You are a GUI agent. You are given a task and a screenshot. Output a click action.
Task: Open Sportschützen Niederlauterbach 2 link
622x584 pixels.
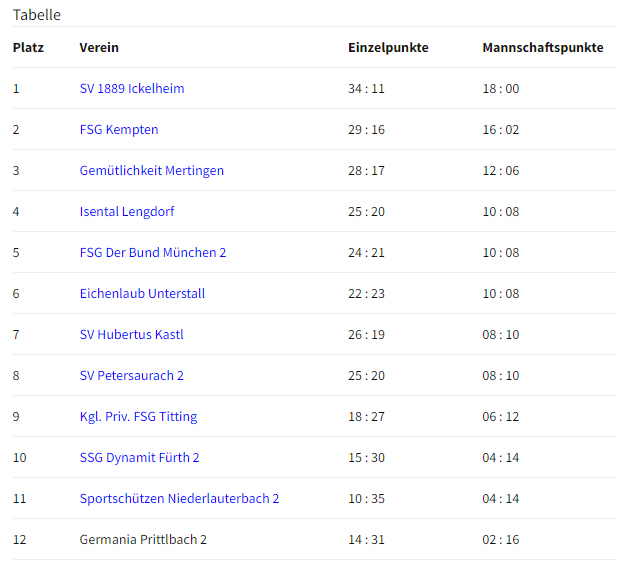(179, 499)
